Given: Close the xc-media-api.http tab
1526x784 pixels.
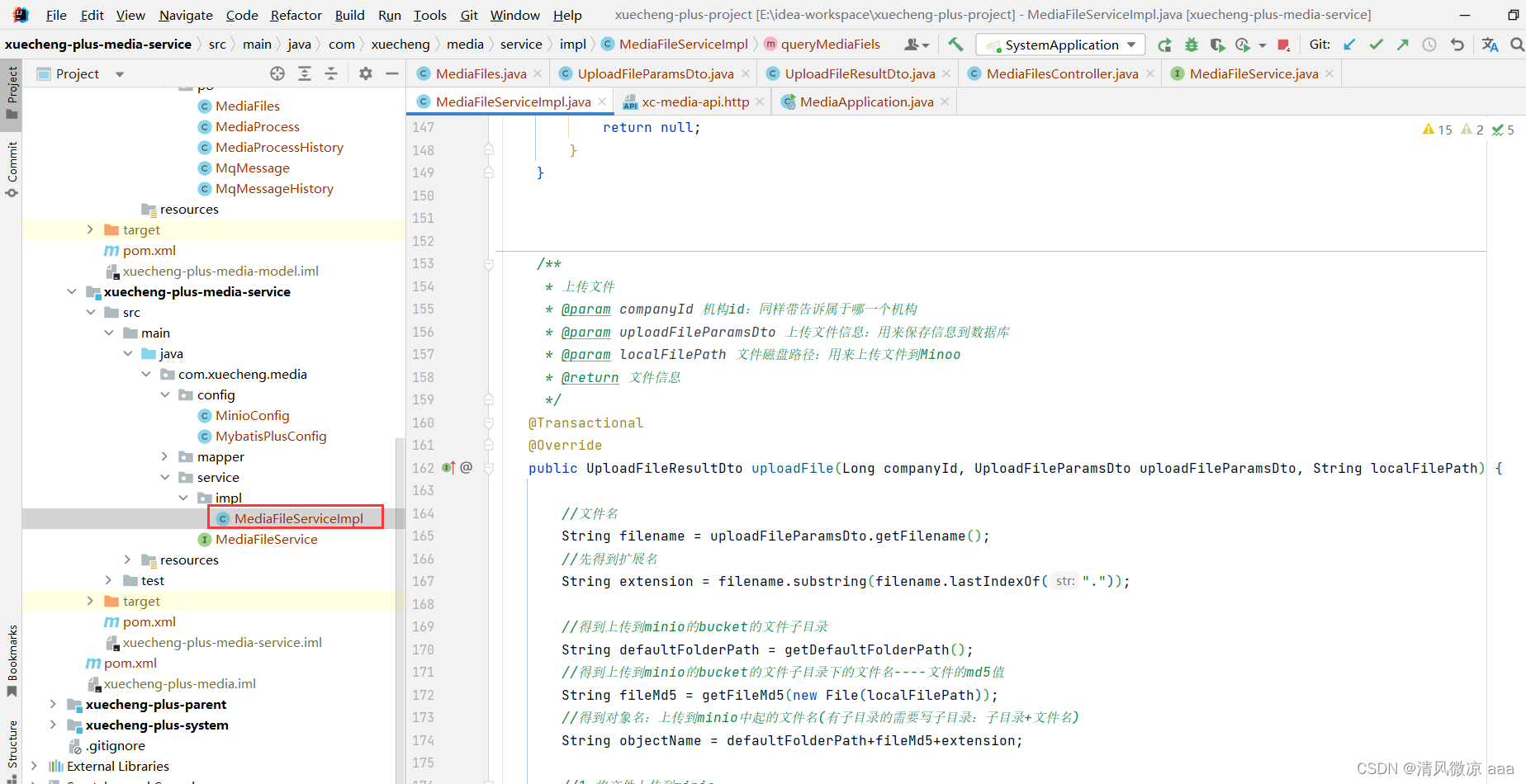Looking at the screenshot, I should (760, 102).
